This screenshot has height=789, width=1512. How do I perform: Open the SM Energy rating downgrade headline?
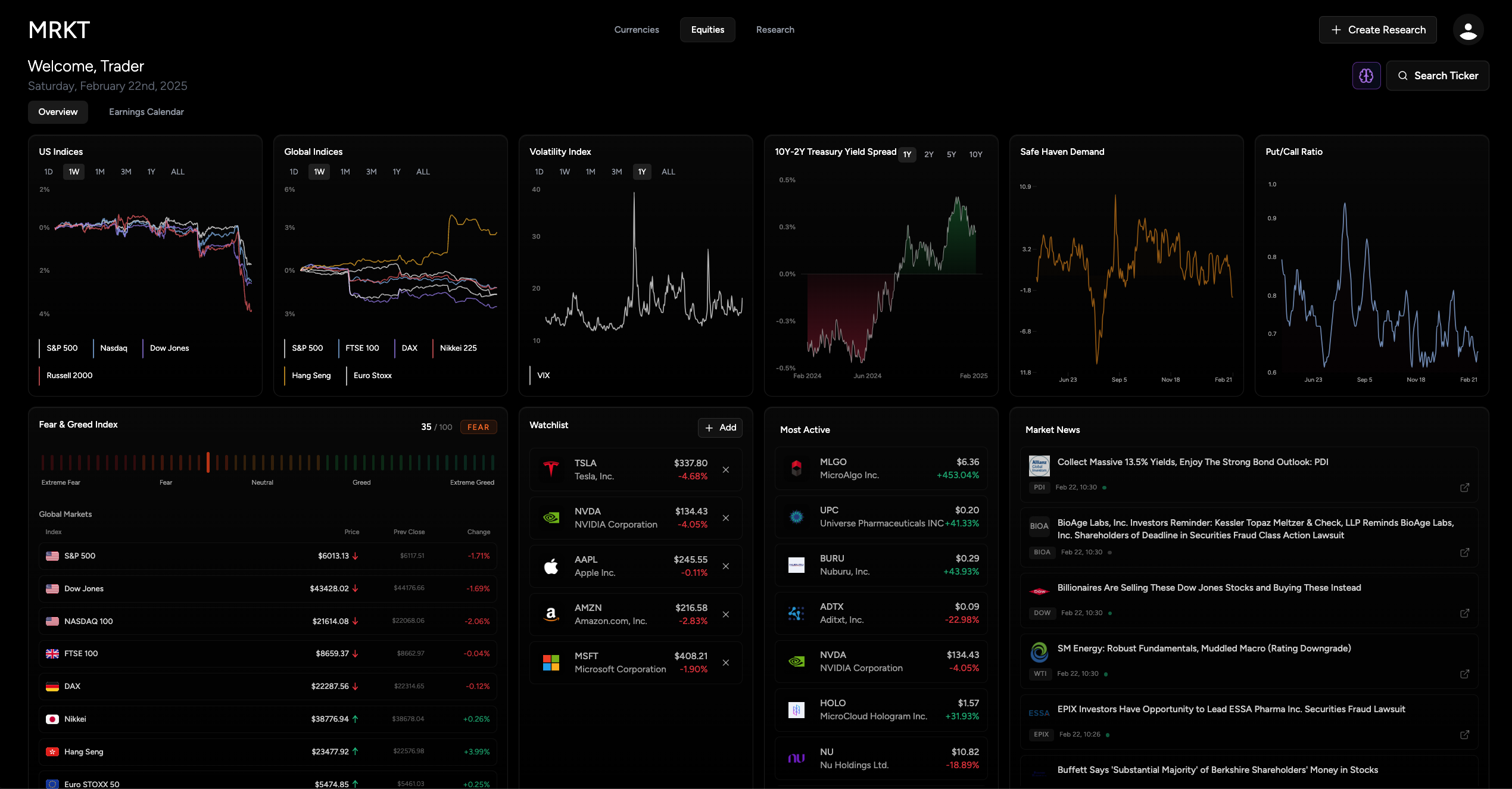pos(1204,648)
